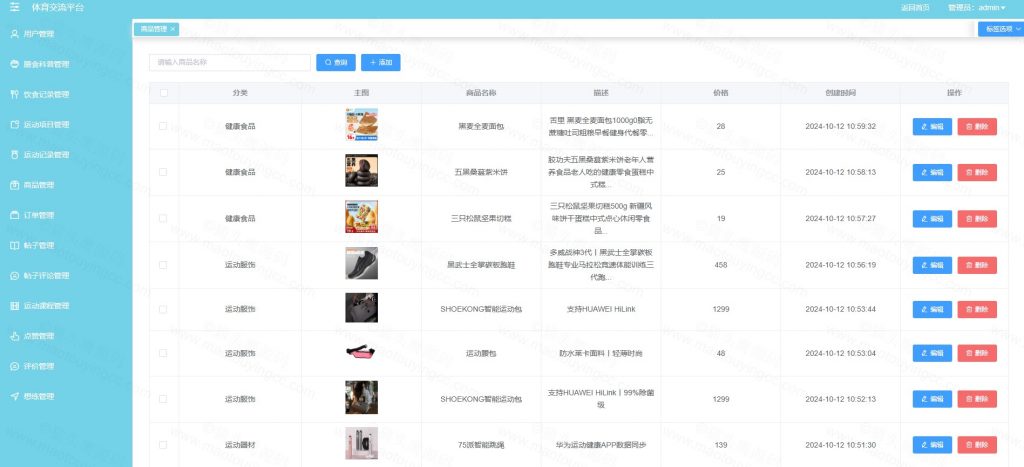Delete the 五黑桑葚紫米饼 product
Screen dimensions: 1024x467
(x=977, y=172)
